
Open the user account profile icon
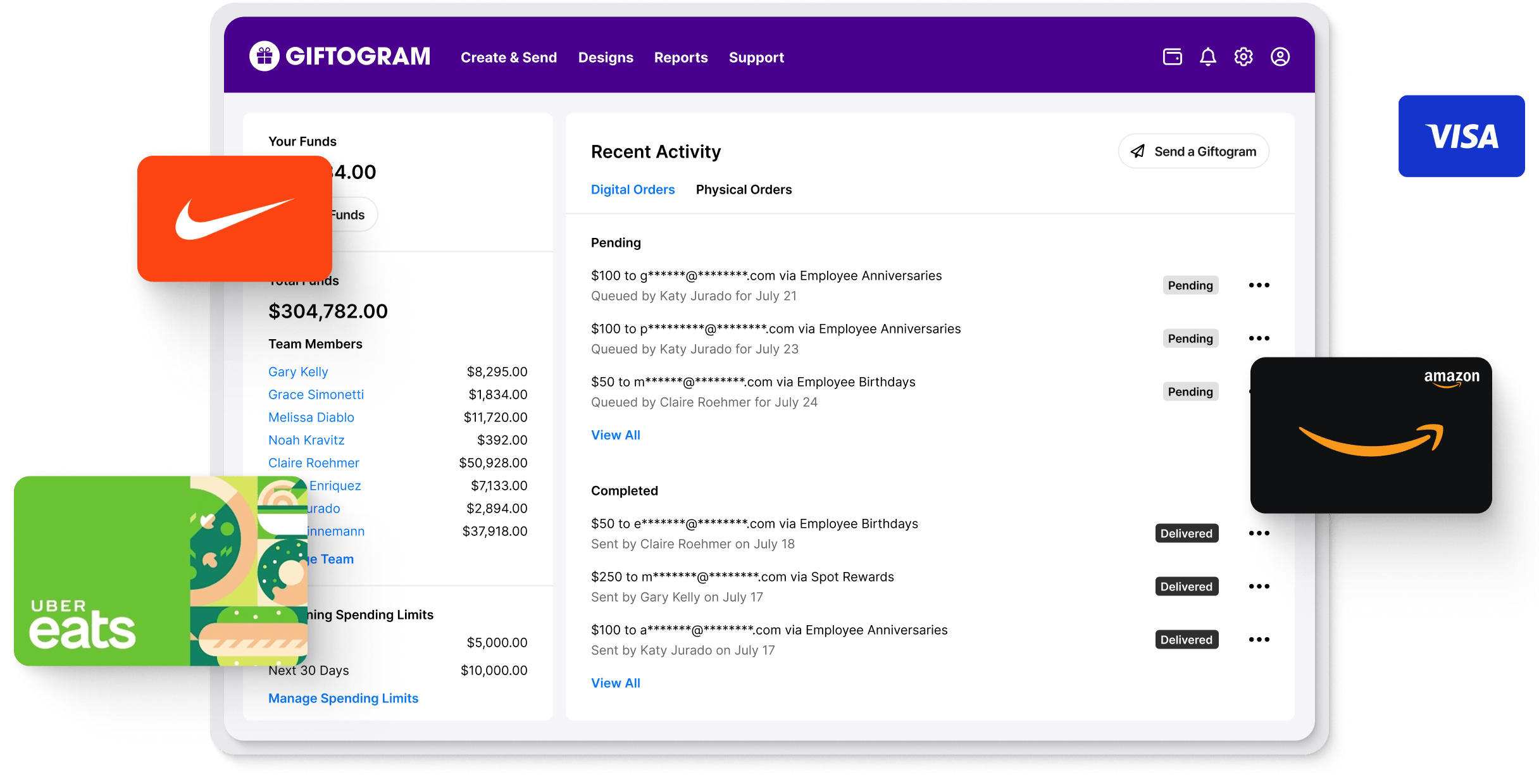pos(1280,56)
